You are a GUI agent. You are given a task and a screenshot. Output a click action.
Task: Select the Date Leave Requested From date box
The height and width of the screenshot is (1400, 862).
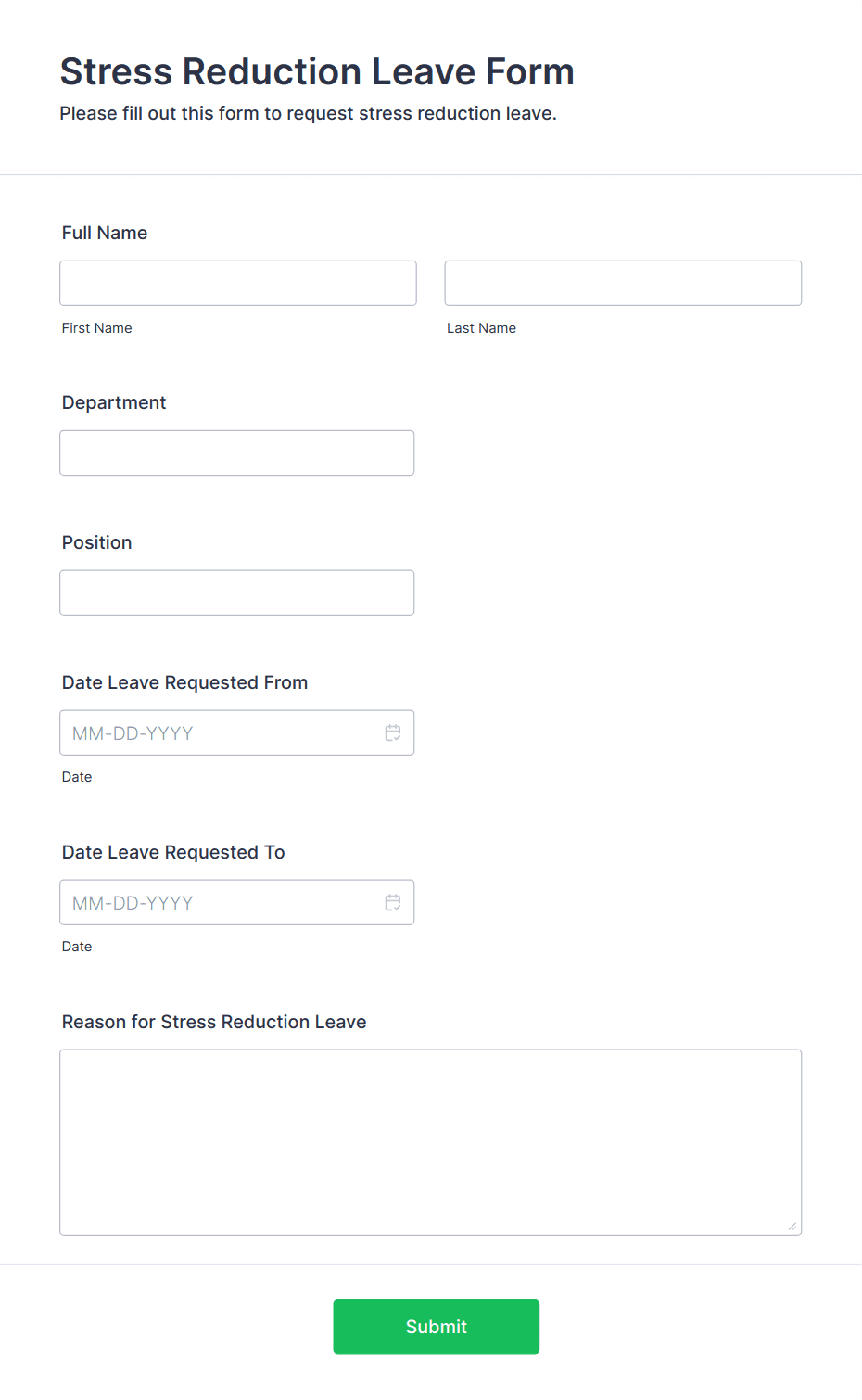click(237, 732)
